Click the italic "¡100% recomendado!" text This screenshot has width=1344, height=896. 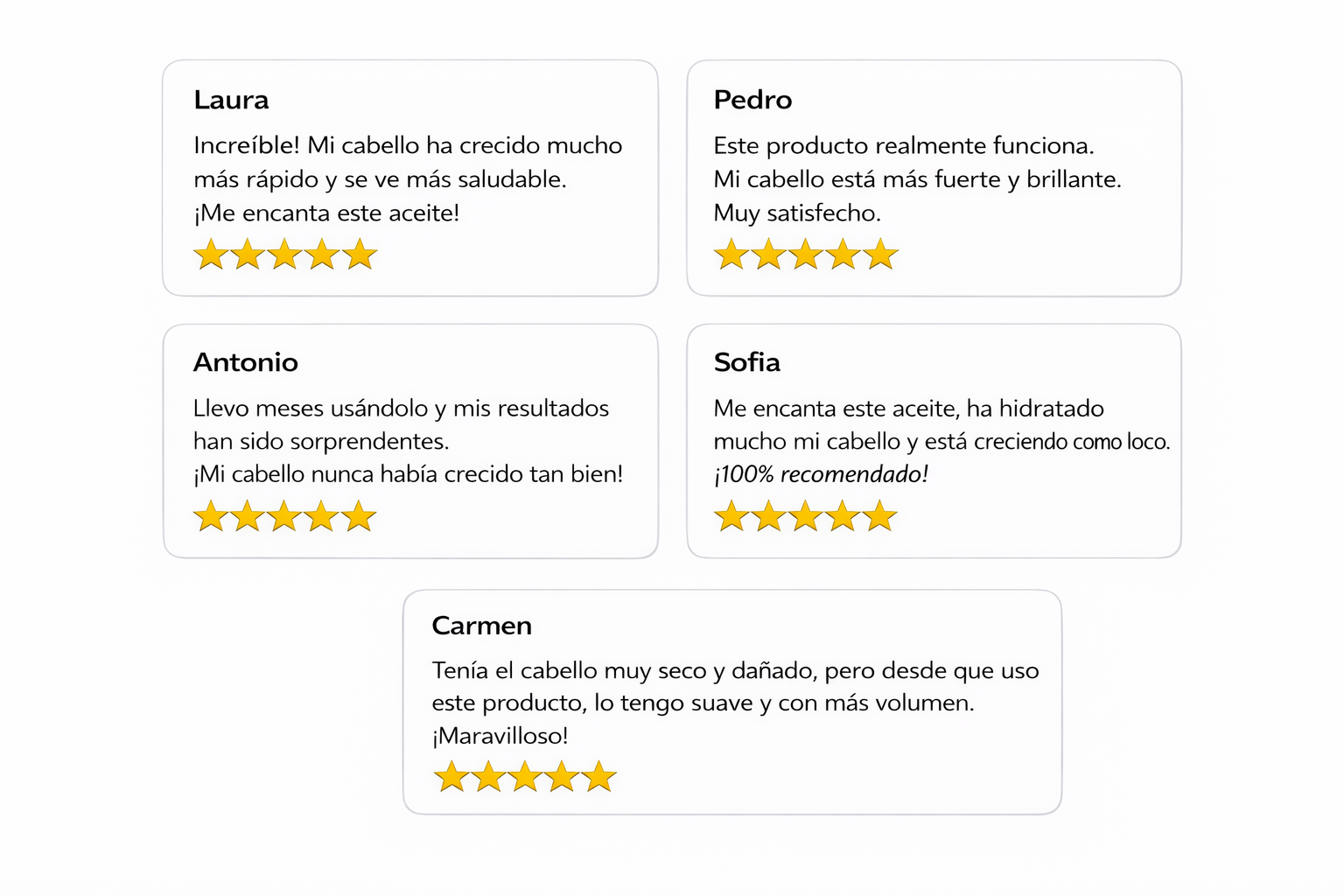point(821,474)
